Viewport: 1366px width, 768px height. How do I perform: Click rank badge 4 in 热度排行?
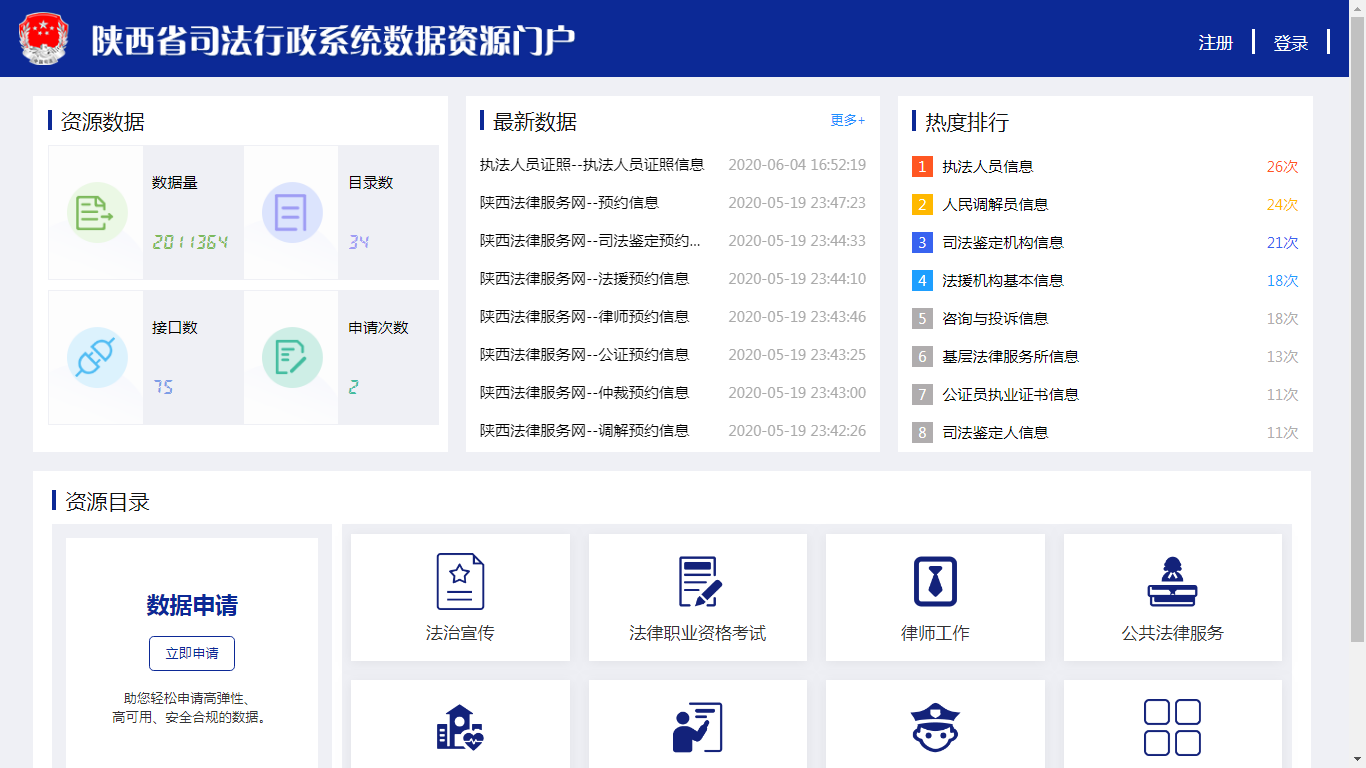[922, 280]
